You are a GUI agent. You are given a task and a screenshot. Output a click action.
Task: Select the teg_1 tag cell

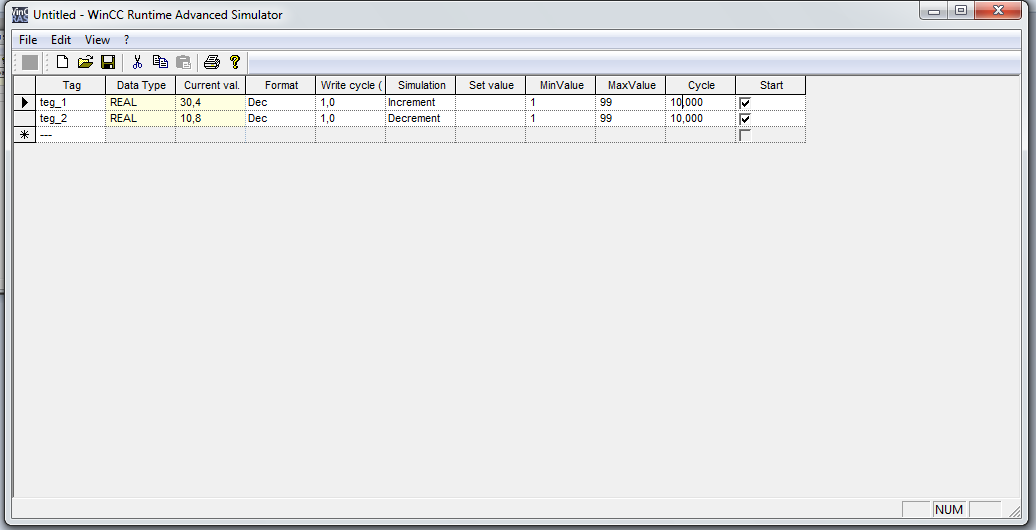point(71,102)
